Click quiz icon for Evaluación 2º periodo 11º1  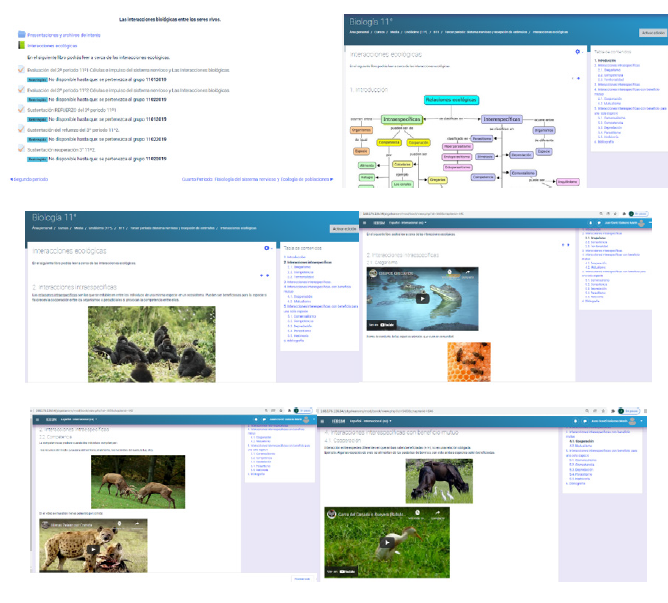[21, 71]
